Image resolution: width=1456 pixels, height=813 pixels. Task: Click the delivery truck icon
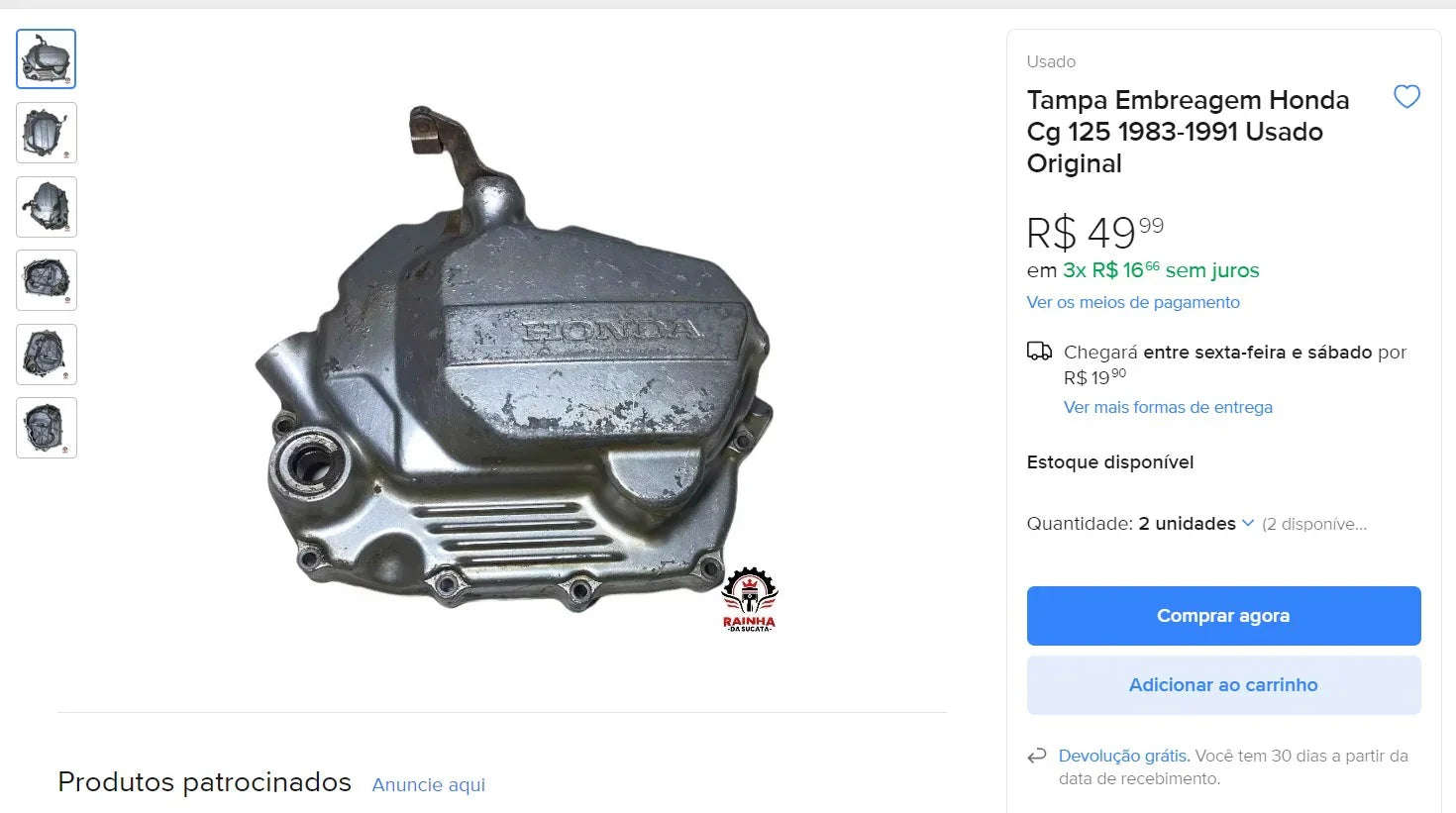pos(1039,351)
